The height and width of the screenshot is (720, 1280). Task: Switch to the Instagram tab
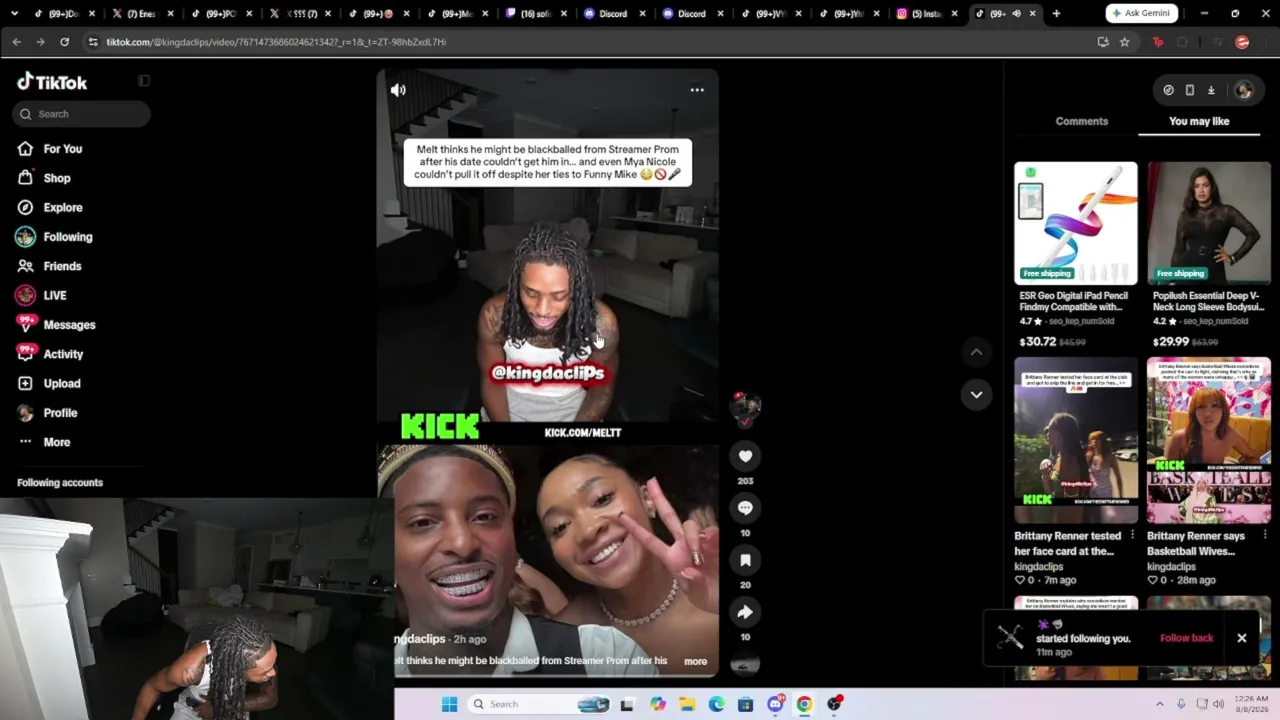tap(927, 13)
